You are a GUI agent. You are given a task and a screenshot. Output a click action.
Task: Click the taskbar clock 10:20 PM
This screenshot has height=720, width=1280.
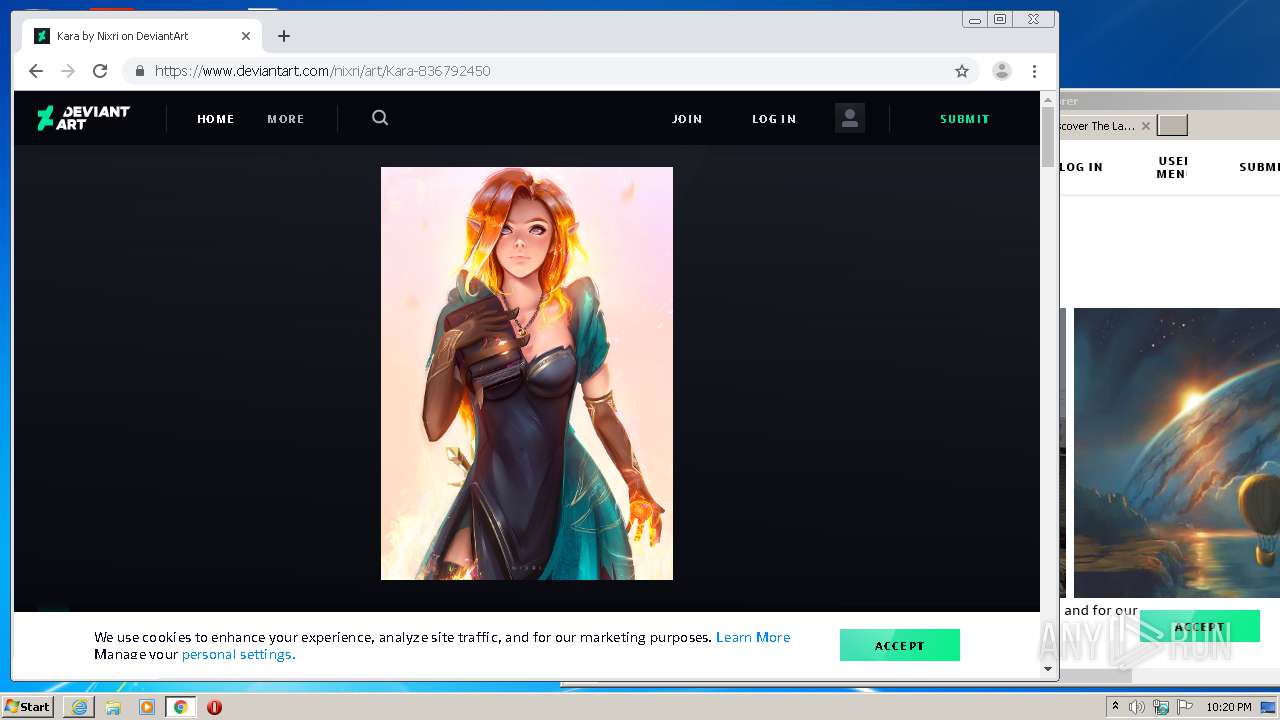[1229, 707]
